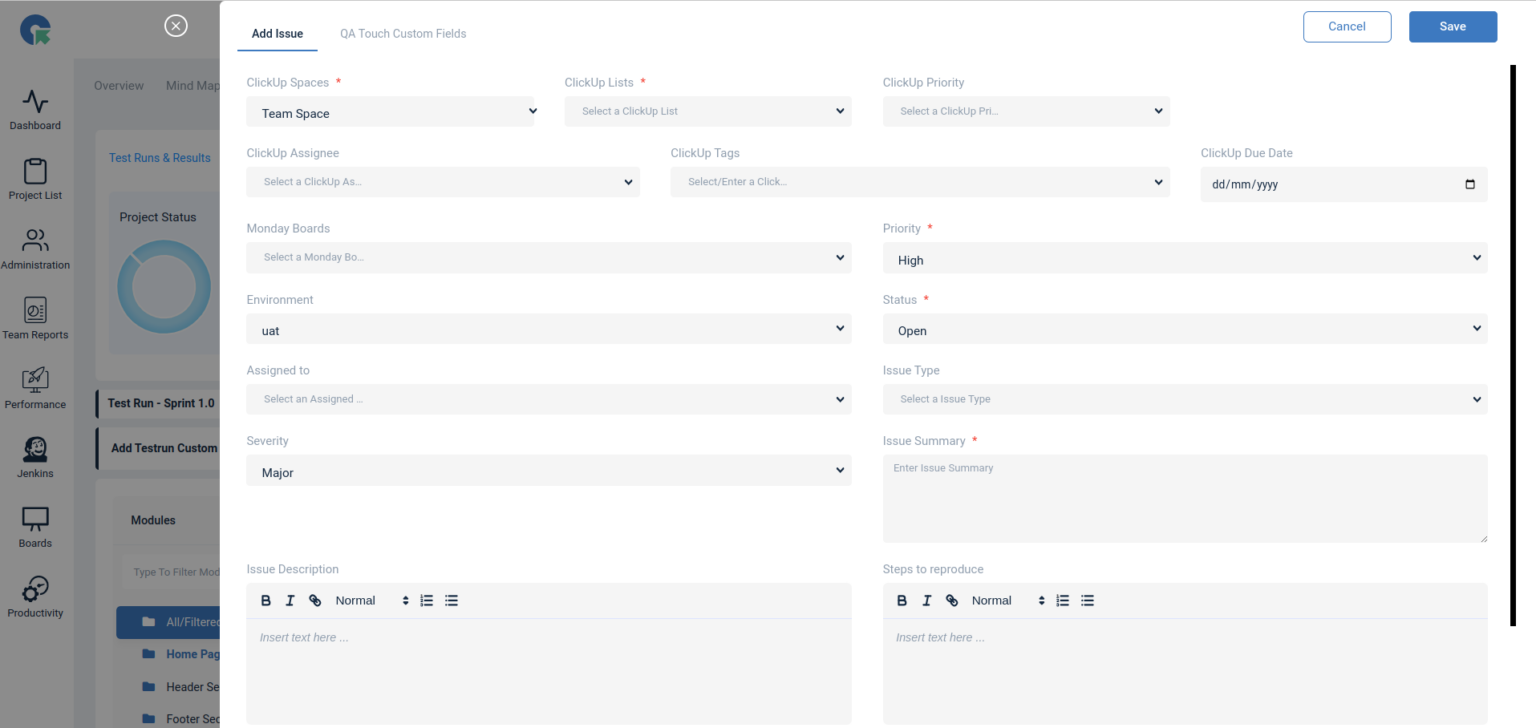The image size is (1536, 728).
Task: Expand the Severity dropdown showing Major
Action: coord(548,471)
